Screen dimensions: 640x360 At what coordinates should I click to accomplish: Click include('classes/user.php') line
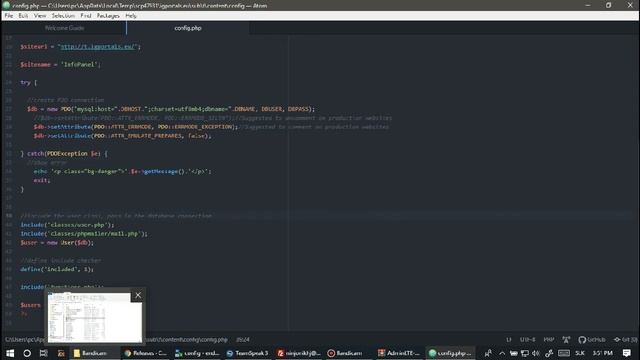click(67, 225)
